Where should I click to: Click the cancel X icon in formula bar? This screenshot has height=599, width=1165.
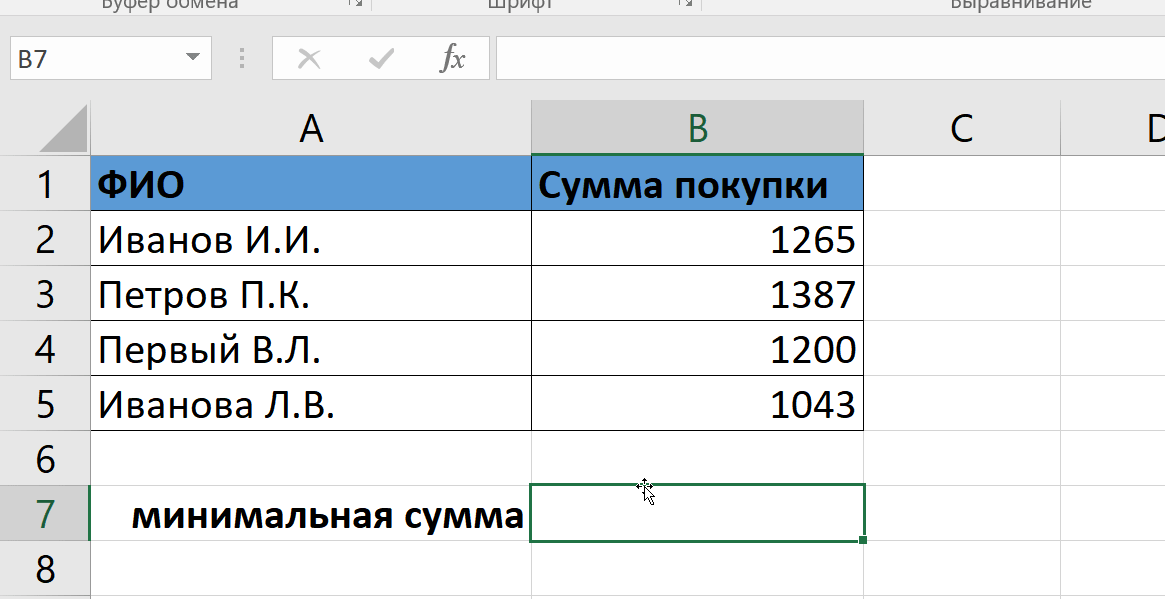coord(309,58)
